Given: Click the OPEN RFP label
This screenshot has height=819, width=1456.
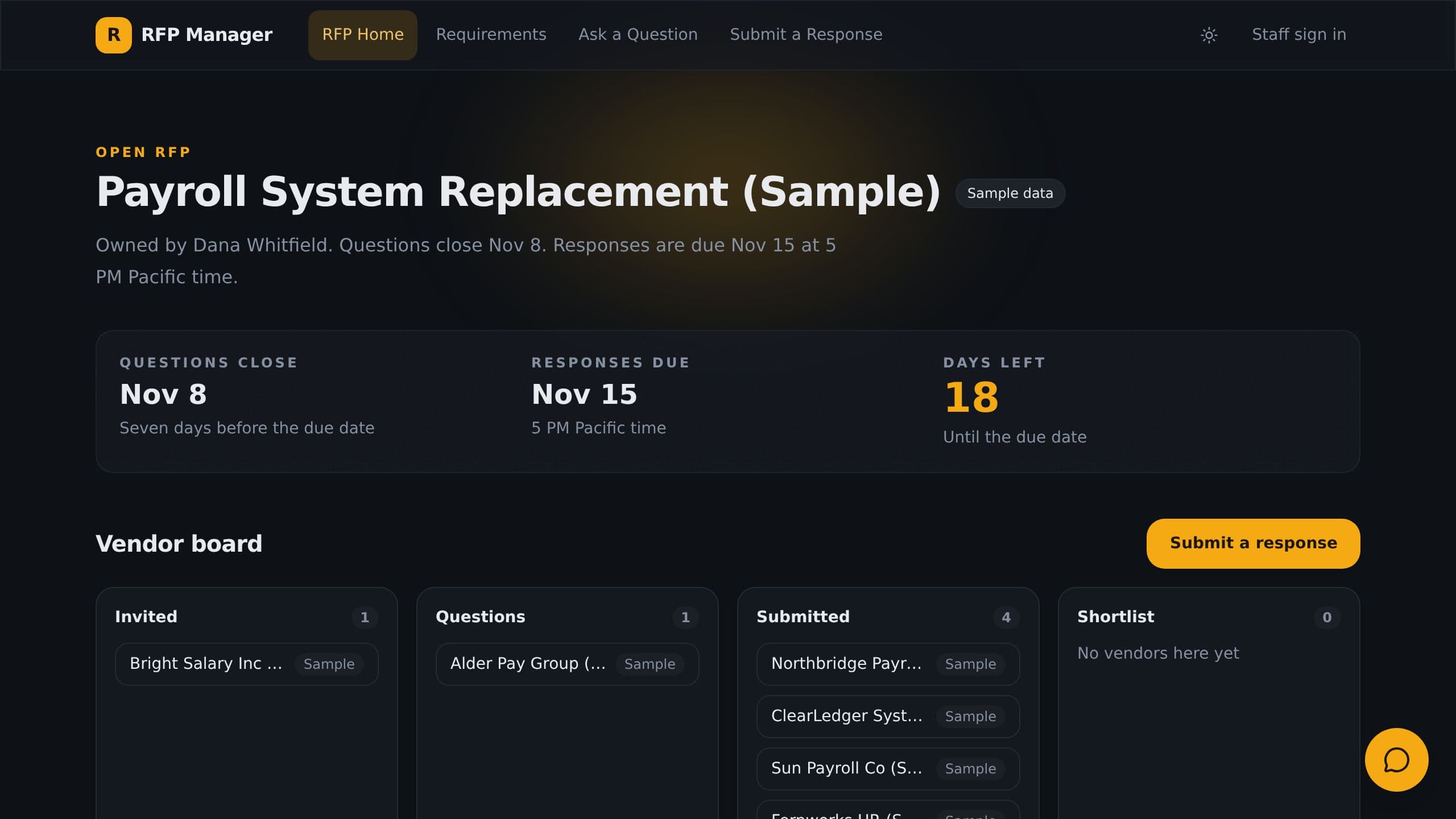Looking at the screenshot, I should pos(143,152).
